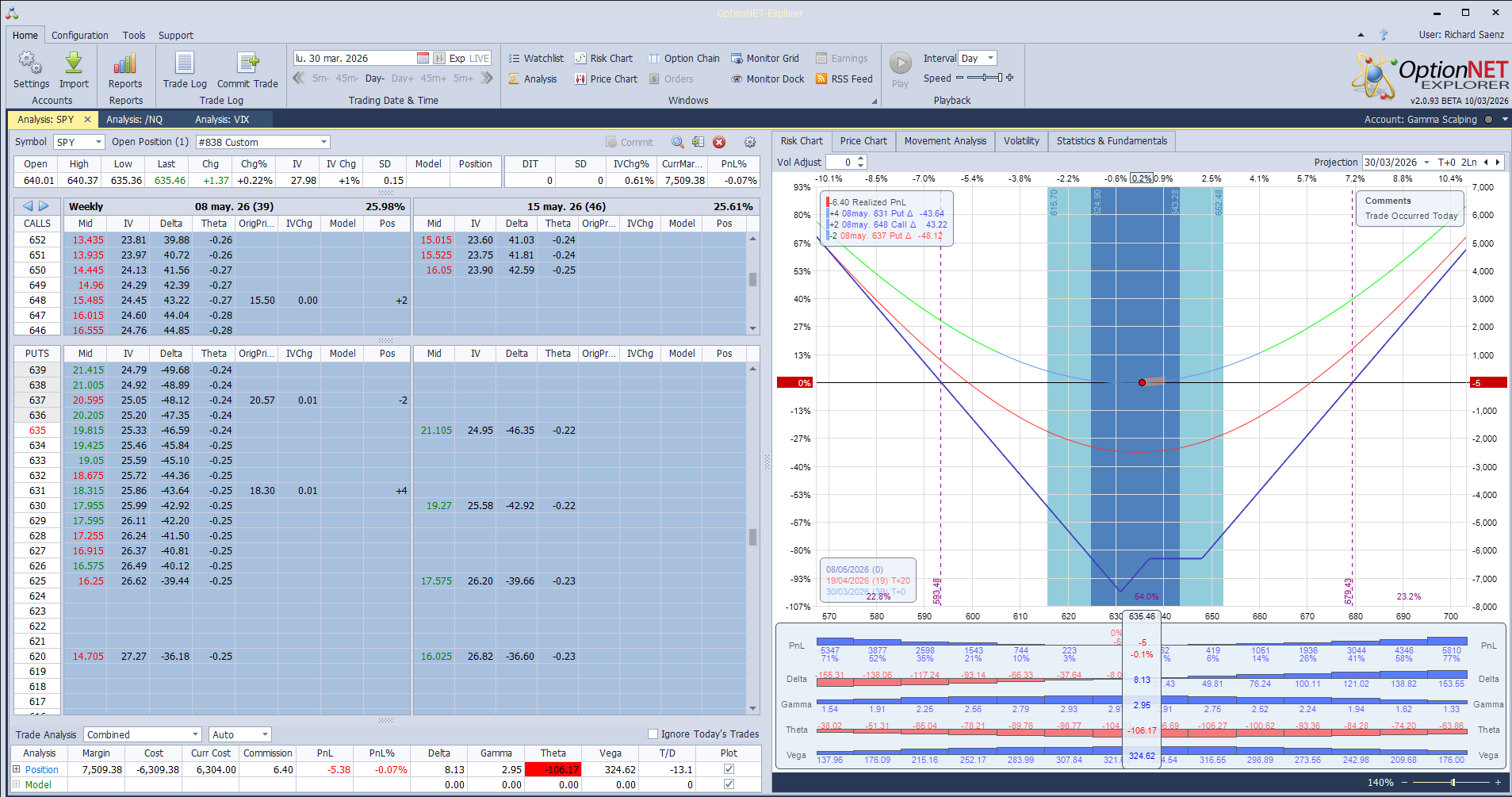This screenshot has height=797, width=1512.
Task: Open the analysis panel settings gear
Action: coord(750,142)
